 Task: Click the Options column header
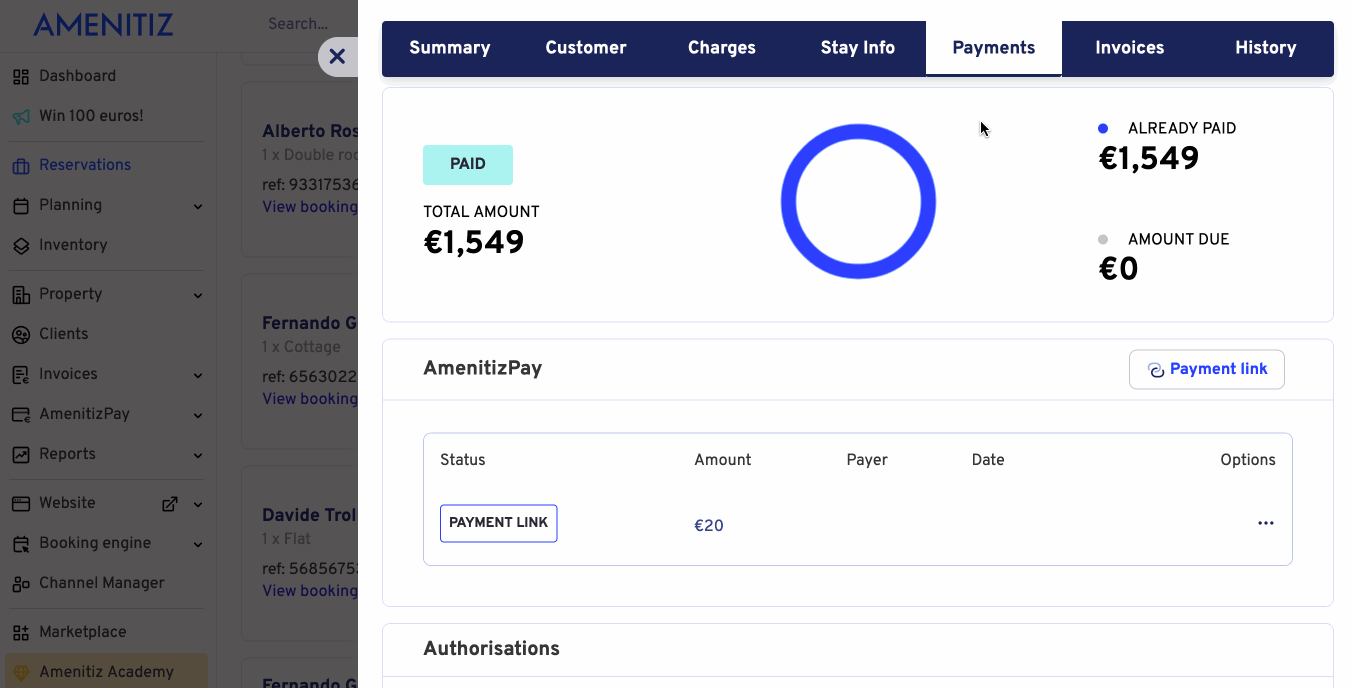tap(1248, 460)
